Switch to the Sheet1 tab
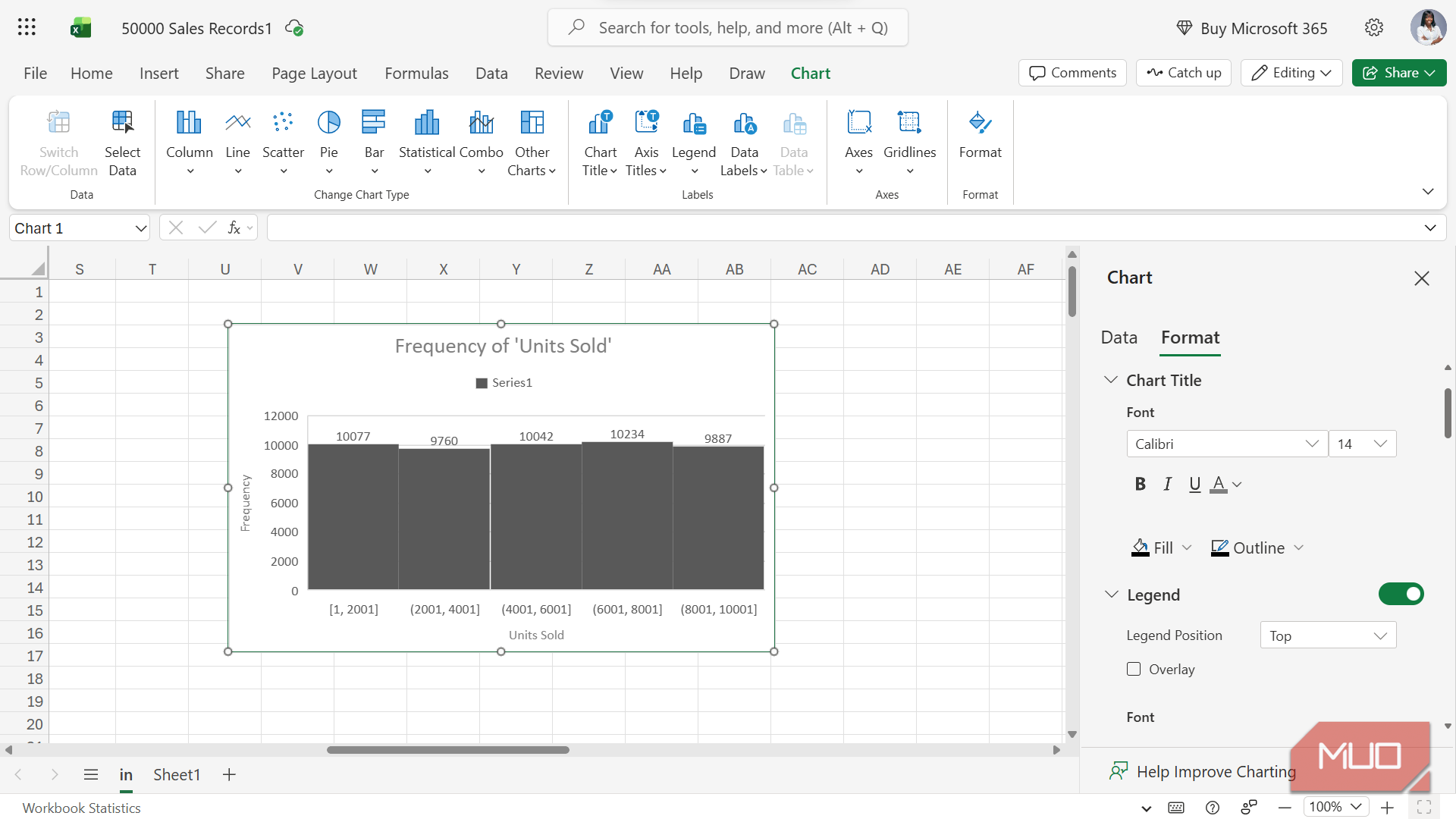 [177, 774]
